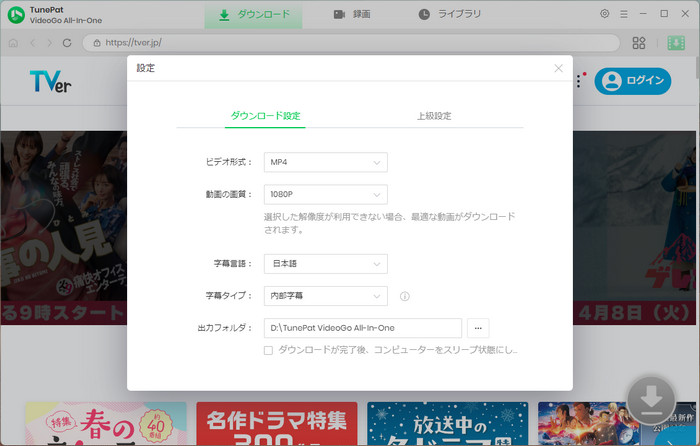Navigate back with the left arrow
The image size is (700, 446).
pos(33,43)
